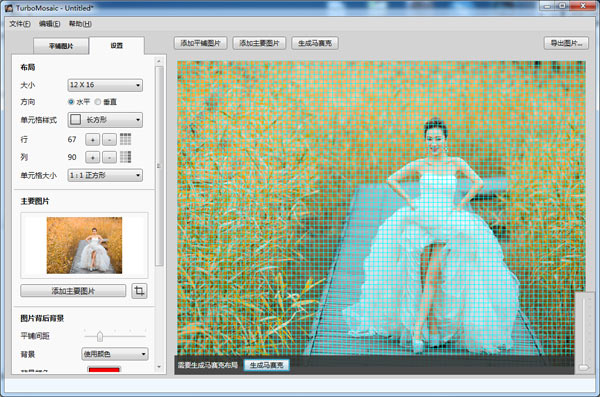
Task: Click the grid icon in the 列 row
Action: click(x=126, y=157)
